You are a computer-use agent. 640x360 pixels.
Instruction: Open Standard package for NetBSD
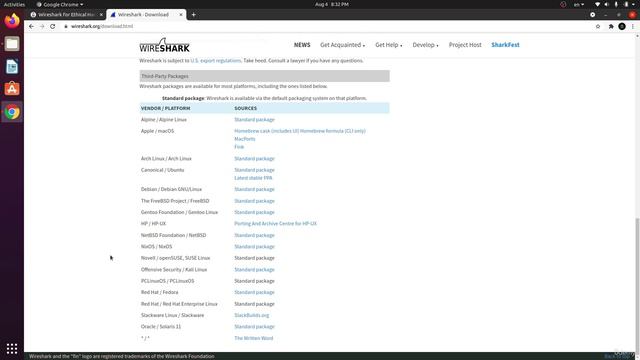[x=254, y=235]
